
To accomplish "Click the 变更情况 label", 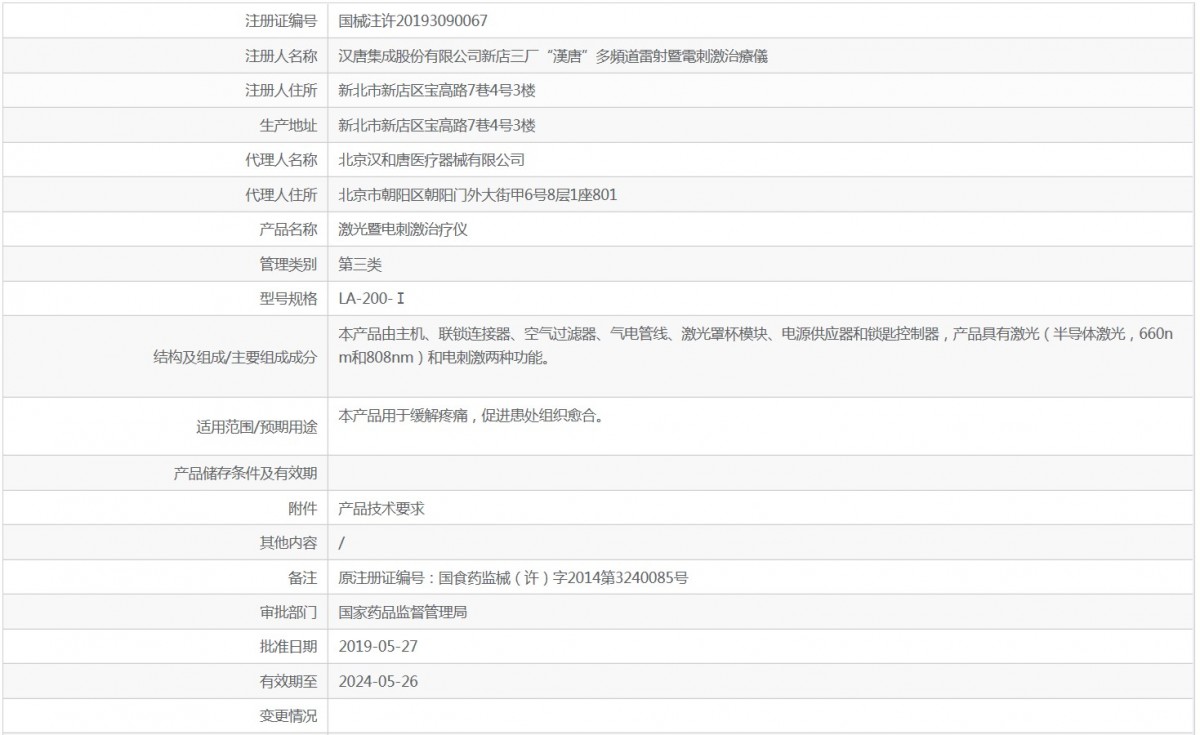I will click(288, 716).
